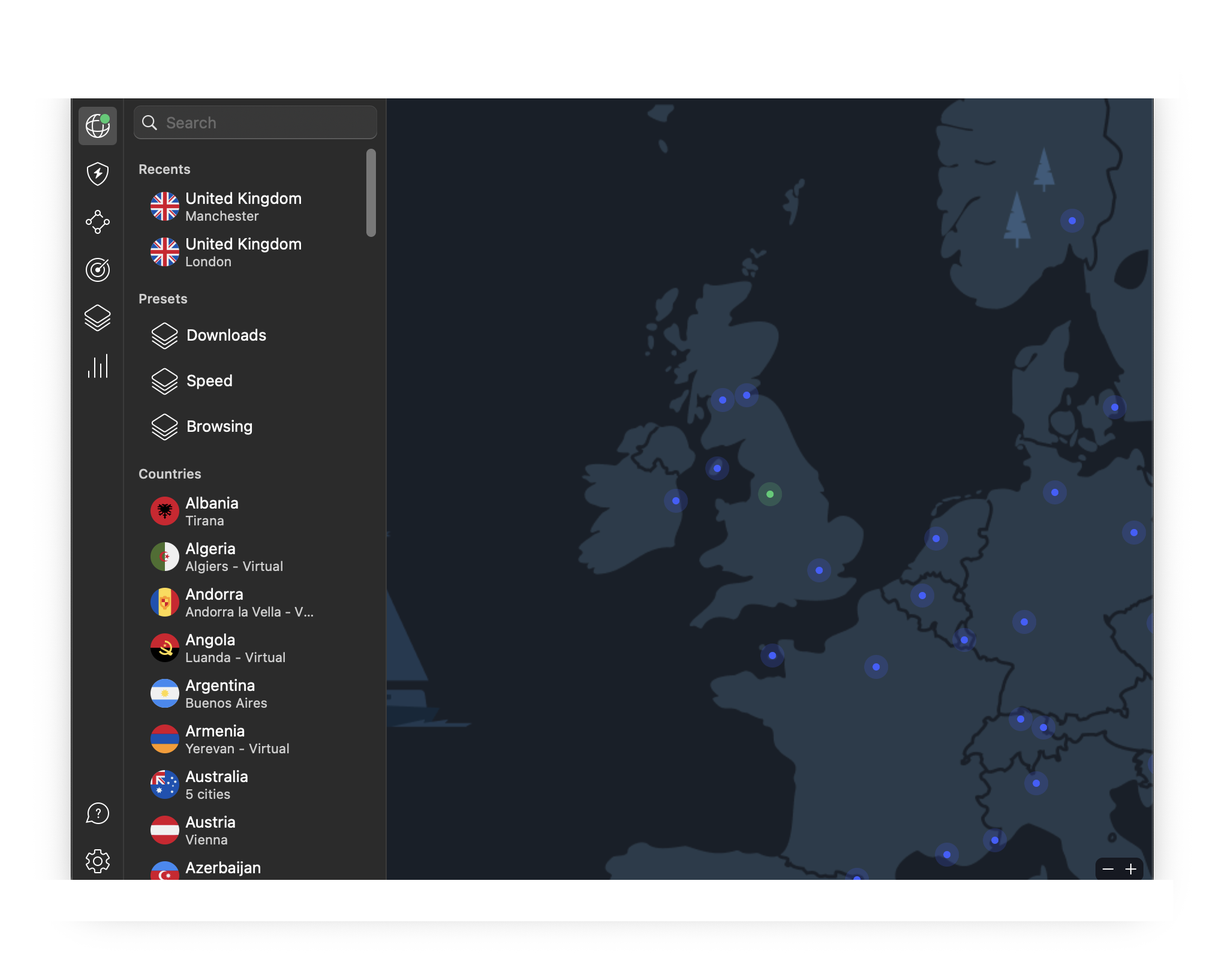Zoom out on the map
The height and width of the screenshot is (974, 1216).
[x=1107, y=869]
